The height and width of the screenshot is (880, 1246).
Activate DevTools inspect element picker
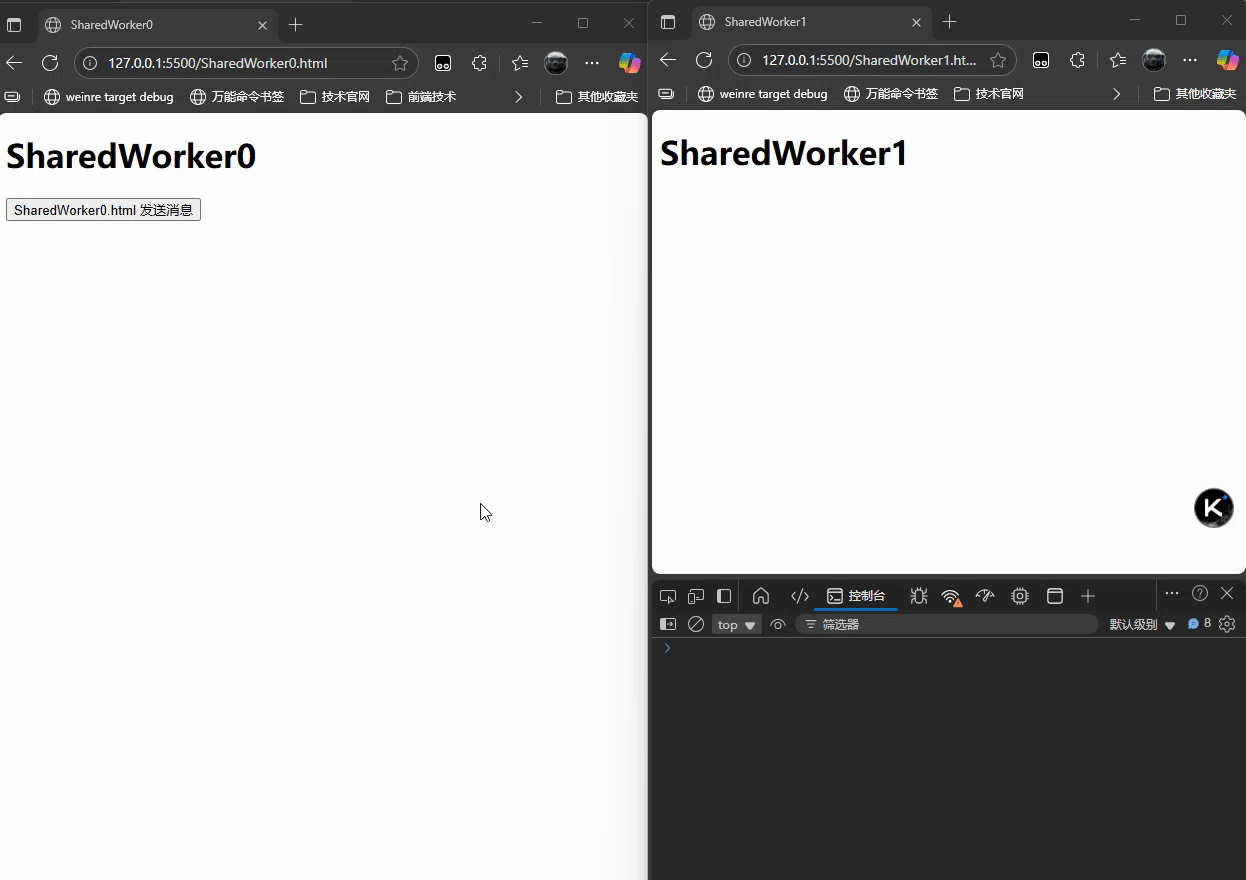668,596
